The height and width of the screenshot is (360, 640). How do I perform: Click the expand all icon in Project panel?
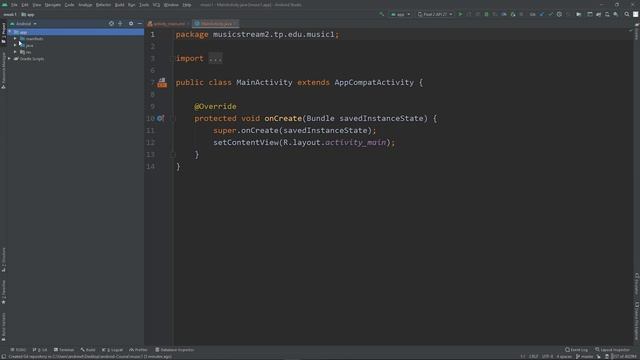[x=120, y=24]
